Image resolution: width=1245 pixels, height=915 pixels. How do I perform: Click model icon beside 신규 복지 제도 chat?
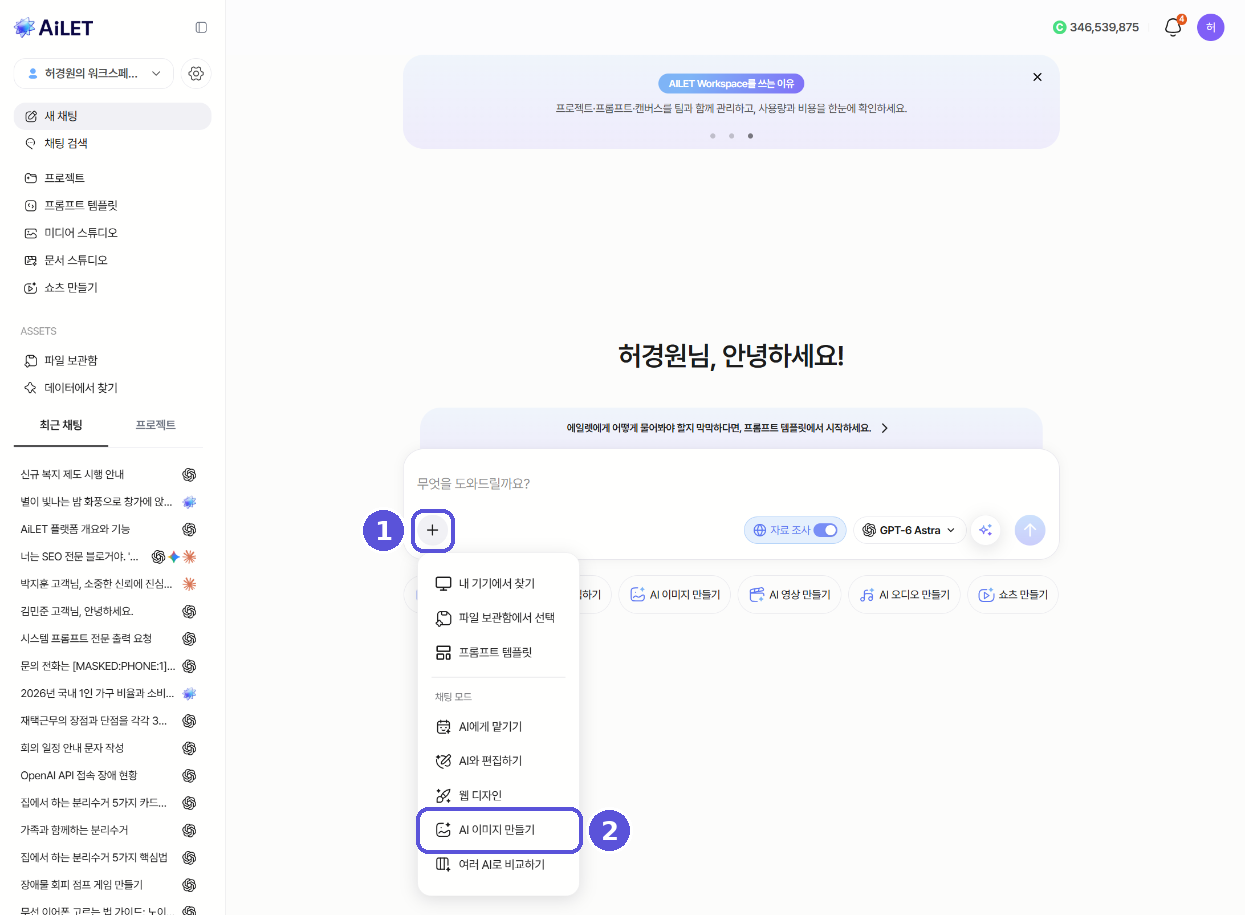189,474
